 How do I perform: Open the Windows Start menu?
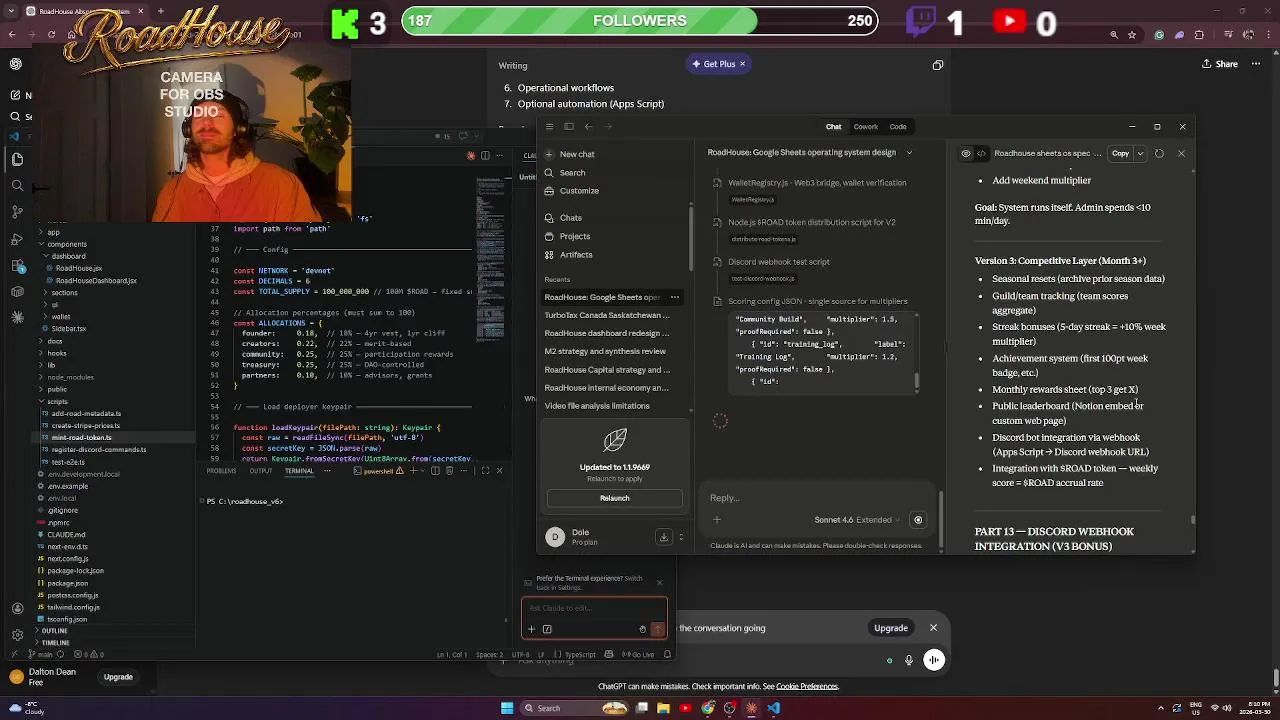pyautogui.click(x=507, y=708)
